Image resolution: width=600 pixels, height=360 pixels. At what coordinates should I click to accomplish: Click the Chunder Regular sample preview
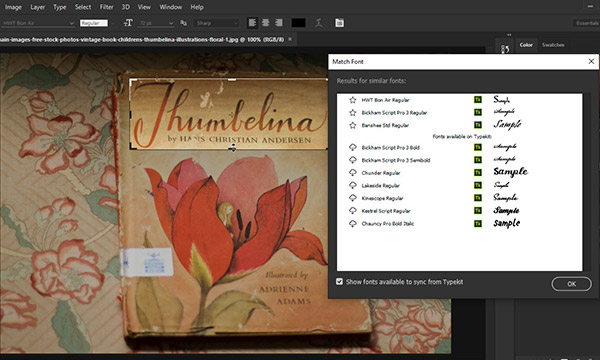510,172
